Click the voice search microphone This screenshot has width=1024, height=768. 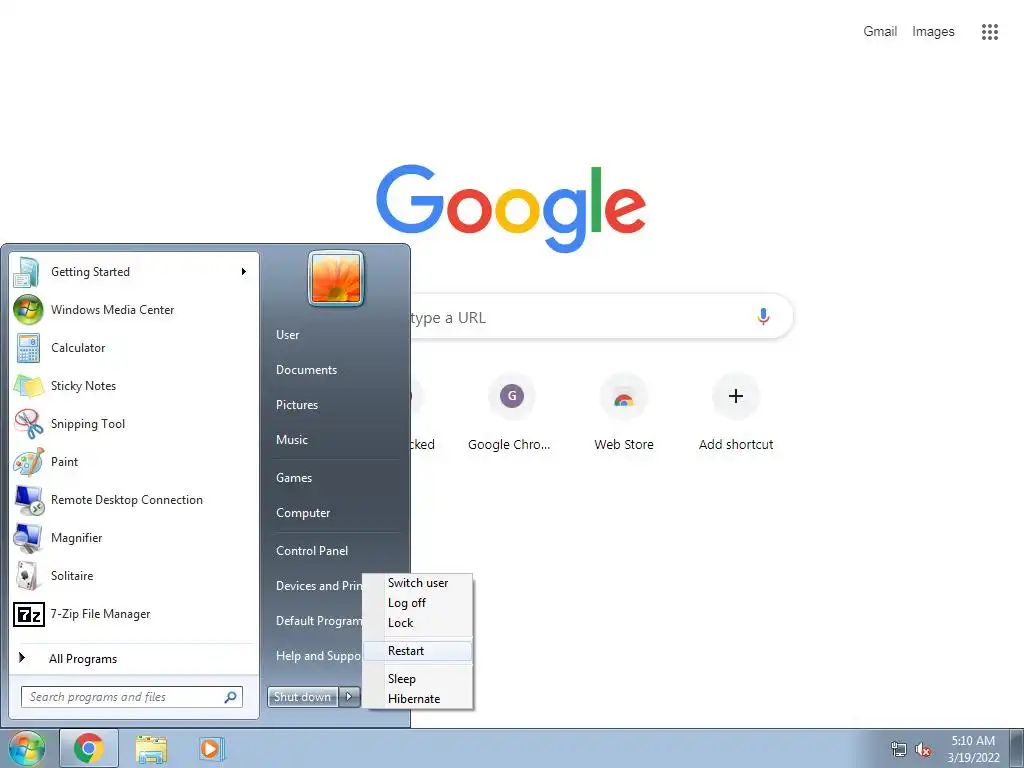tap(763, 317)
